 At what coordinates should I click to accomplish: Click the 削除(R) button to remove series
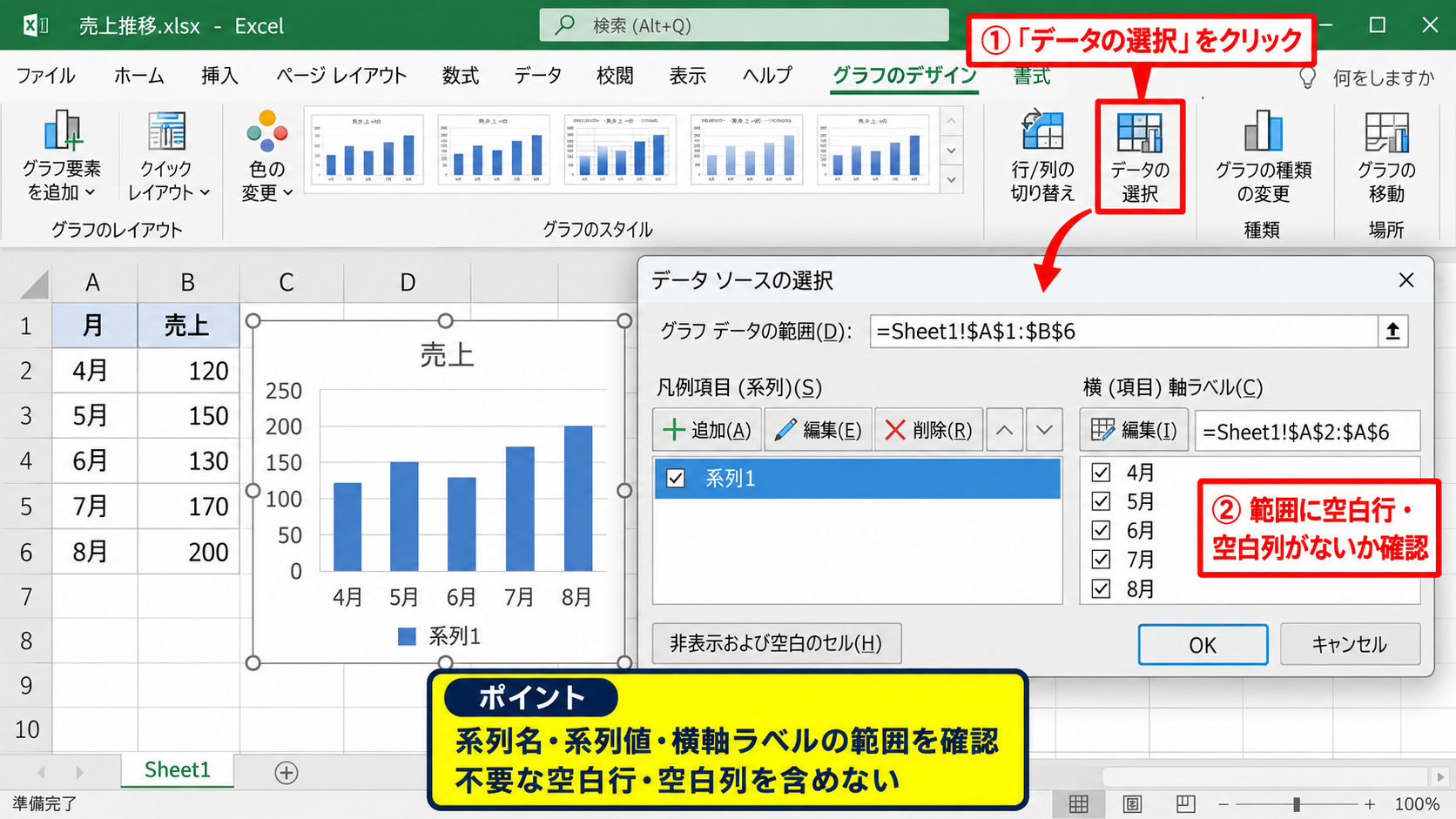pos(928,430)
